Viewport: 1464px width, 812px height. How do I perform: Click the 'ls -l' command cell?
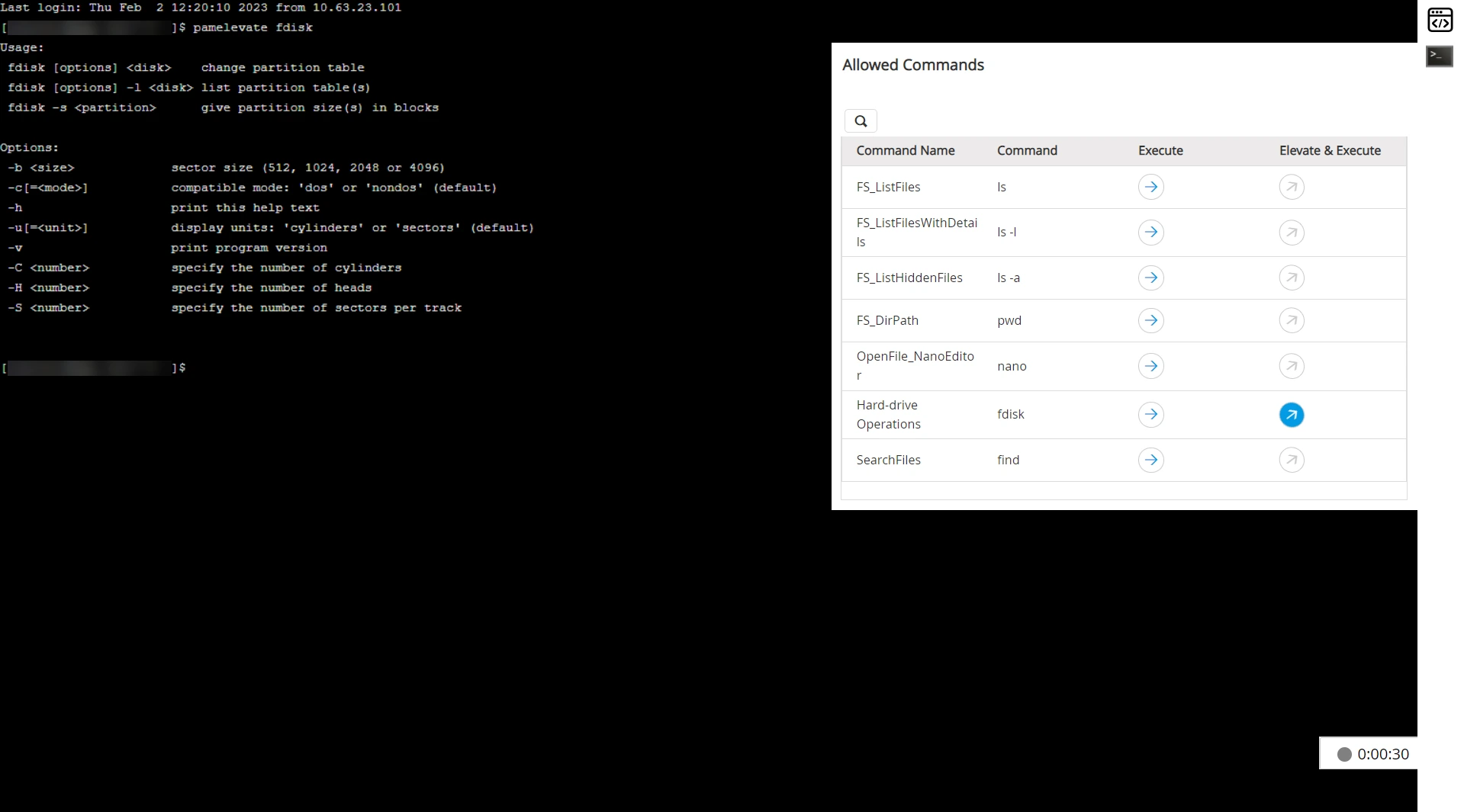point(1006,232)
